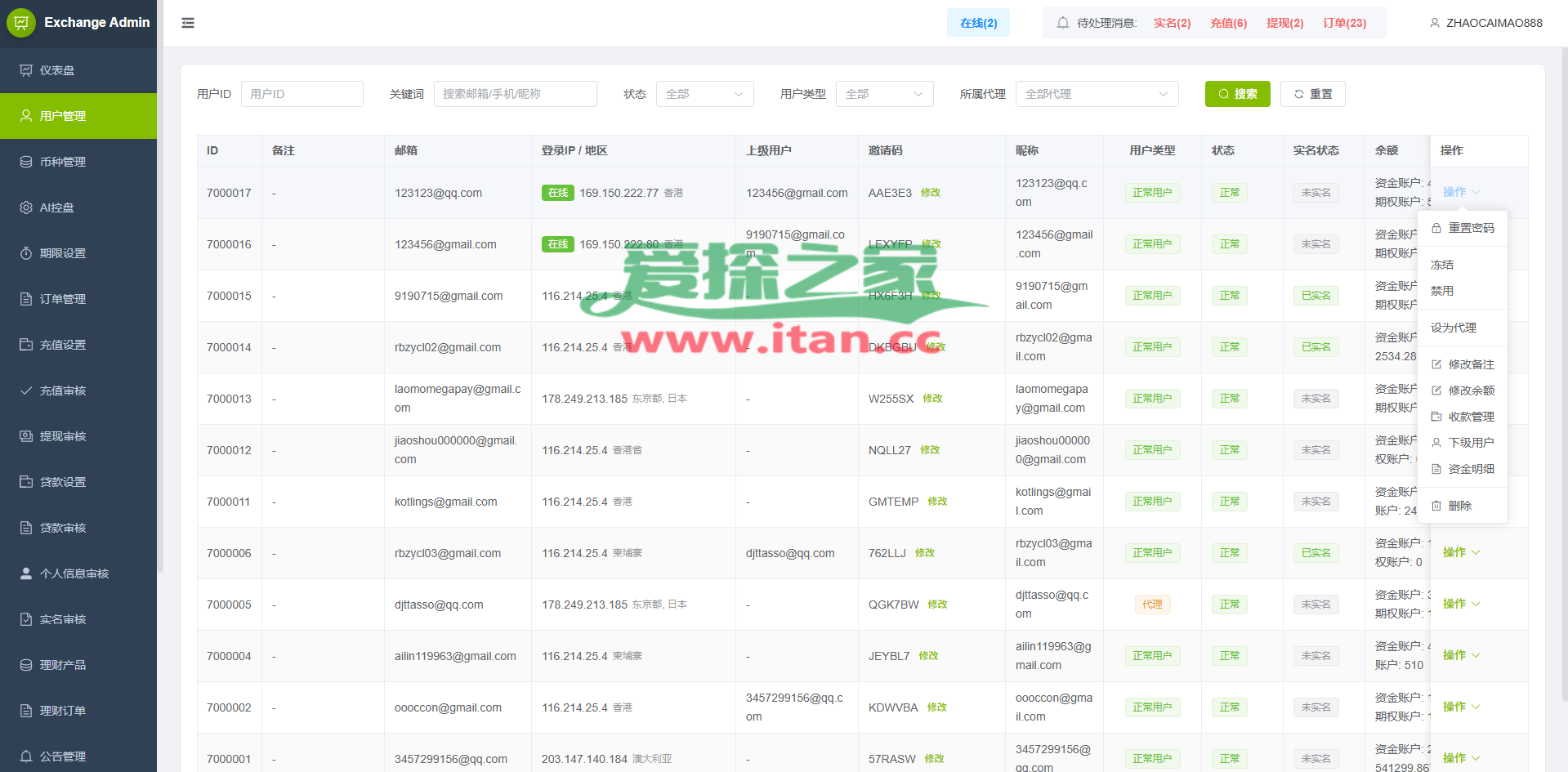This screenshot has height=772, width=1568.
Task: Open AI控盘 in sidebar
Action: (x=78, y=208)
